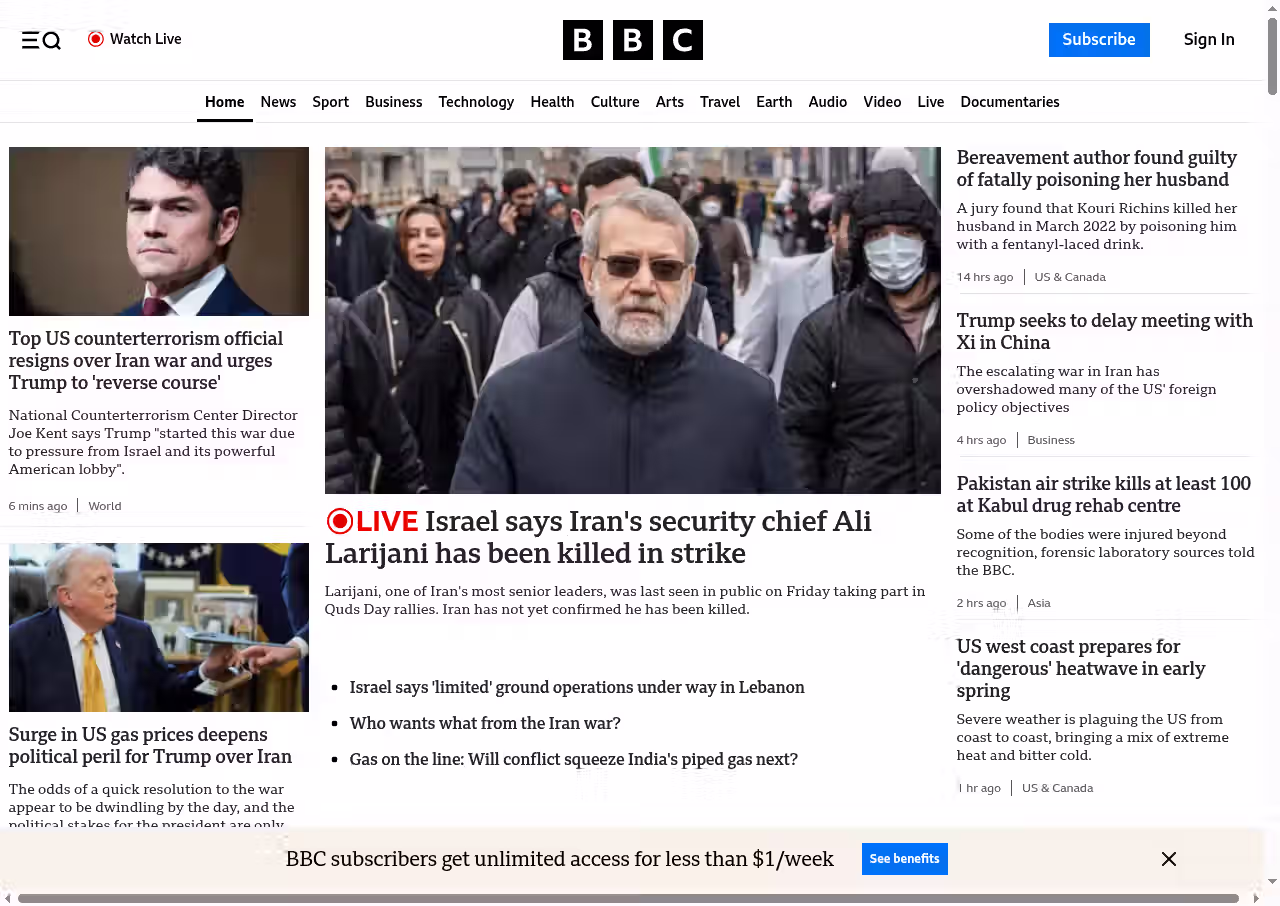Select the Culture navigation tab

point(614,102)
